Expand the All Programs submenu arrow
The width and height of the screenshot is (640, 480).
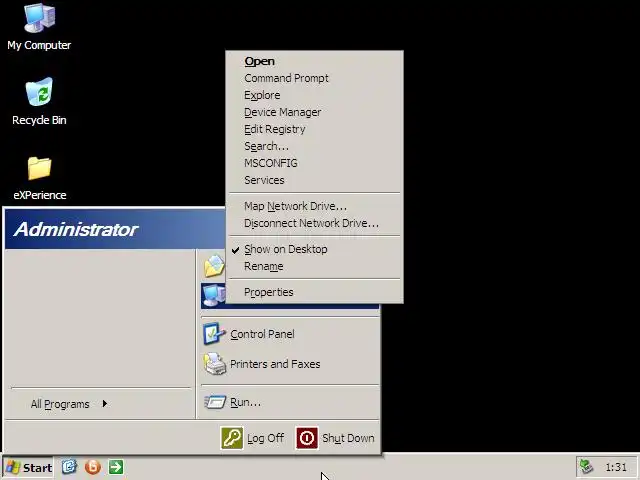click(105, 404)
